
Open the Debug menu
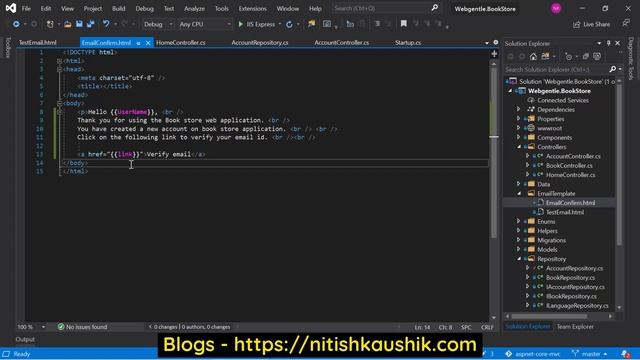tap(144, 8)
